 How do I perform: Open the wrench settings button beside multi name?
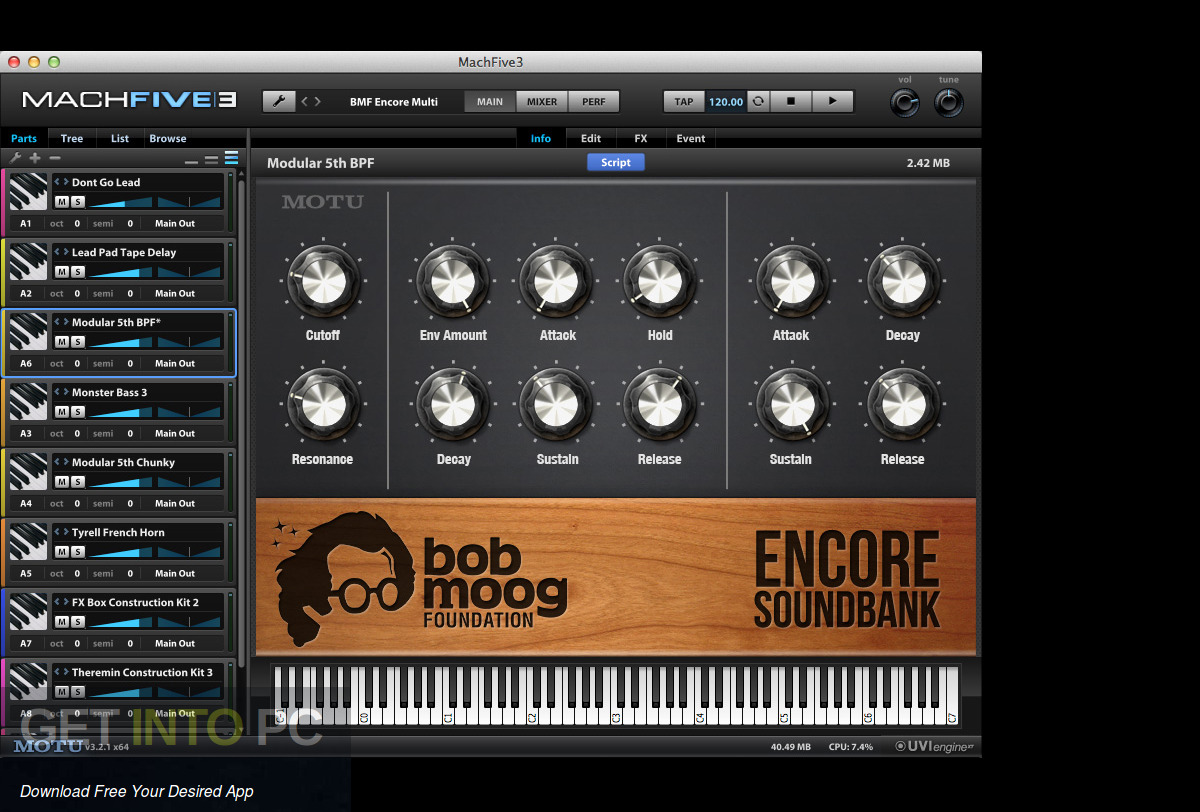(279, 101)
